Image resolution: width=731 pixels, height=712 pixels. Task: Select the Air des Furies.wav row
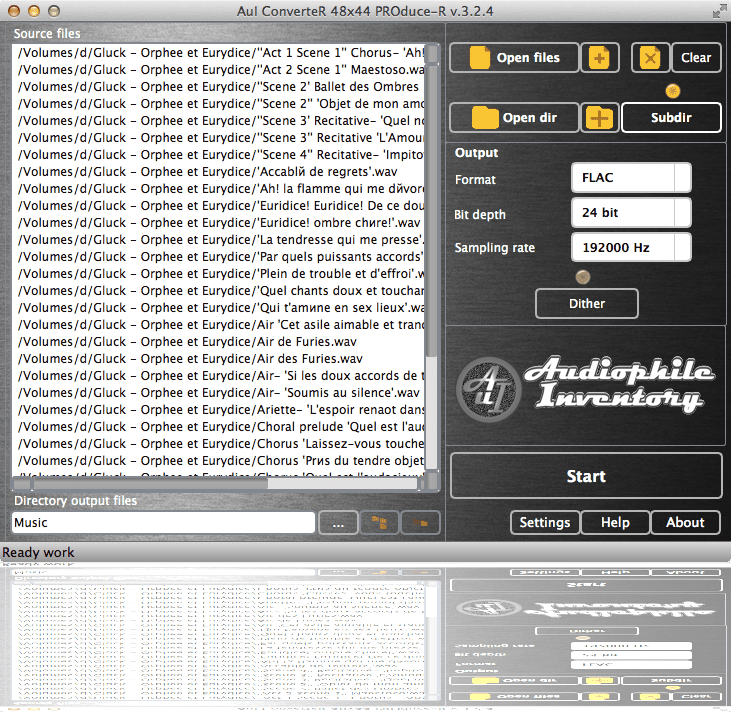pos(218,359)
